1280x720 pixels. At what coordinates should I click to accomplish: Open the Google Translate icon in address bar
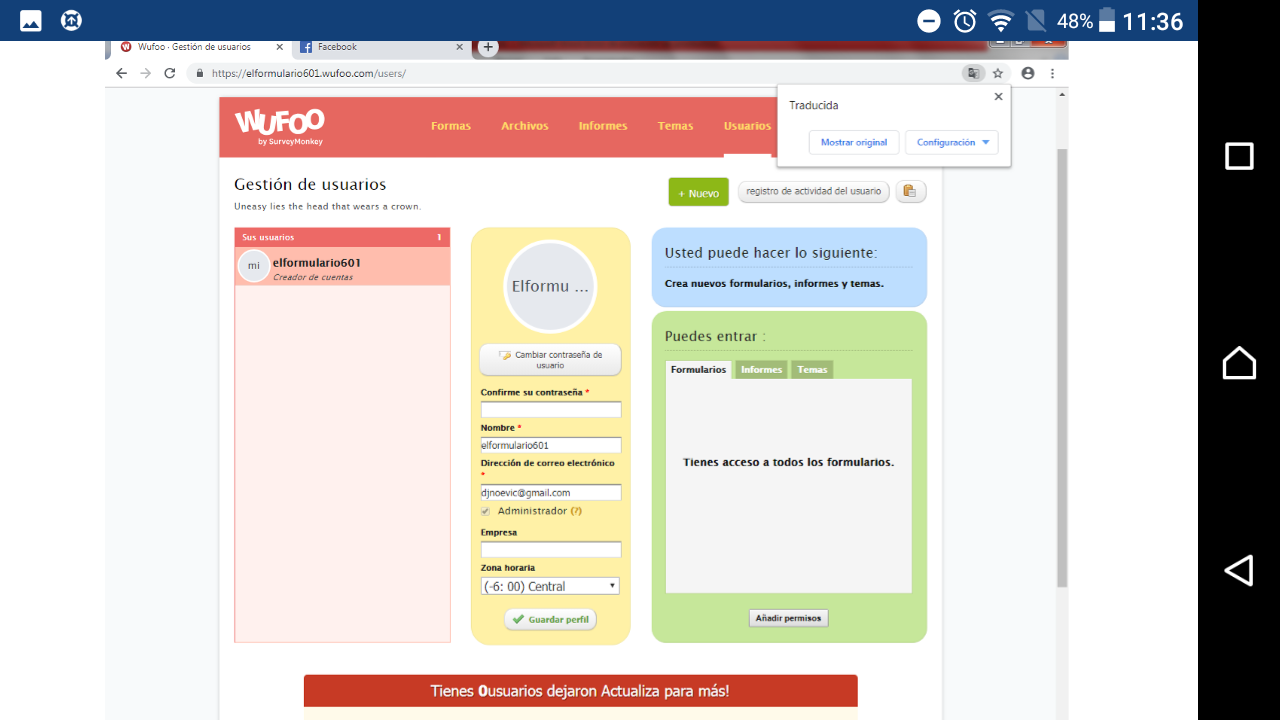pyautogui.click(x=973, y=73)
